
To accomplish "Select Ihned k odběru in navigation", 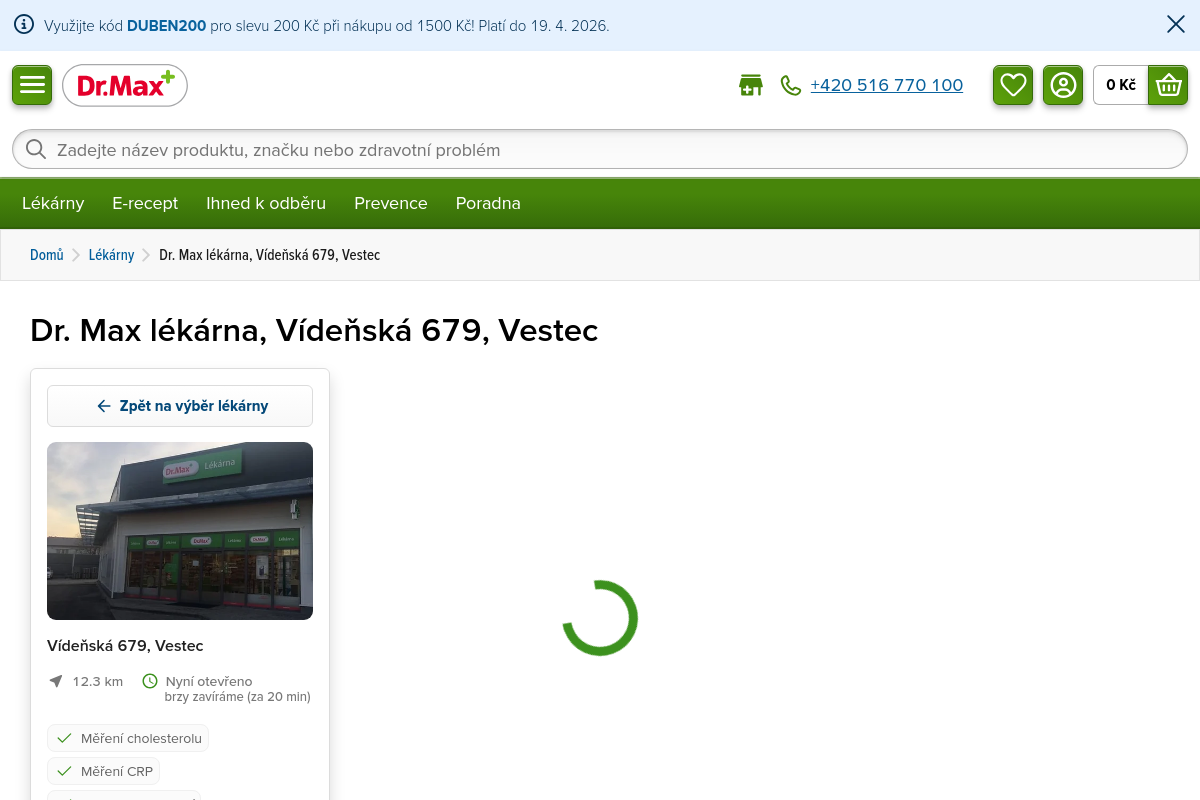I will [266, 204].
